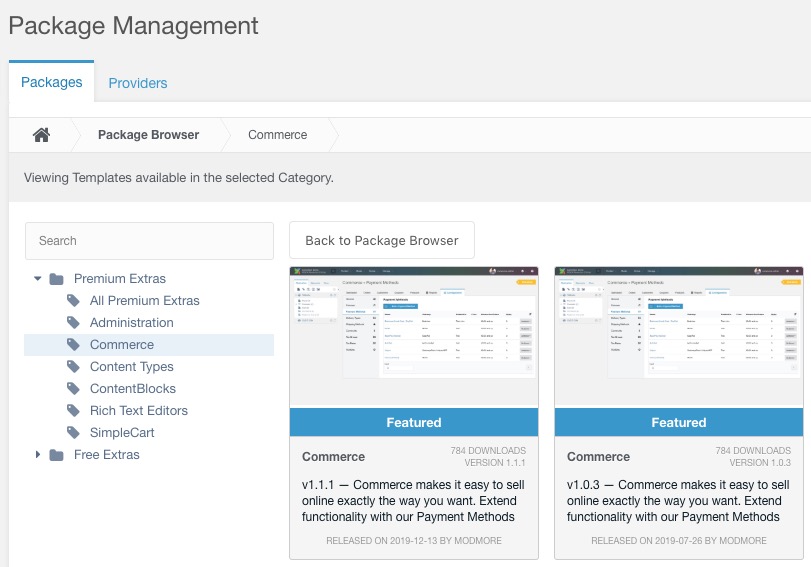Image resolution: width=811 pixels, height=567 pixels.
Task: Select the SimpleCart category
Action: (122, 432)
